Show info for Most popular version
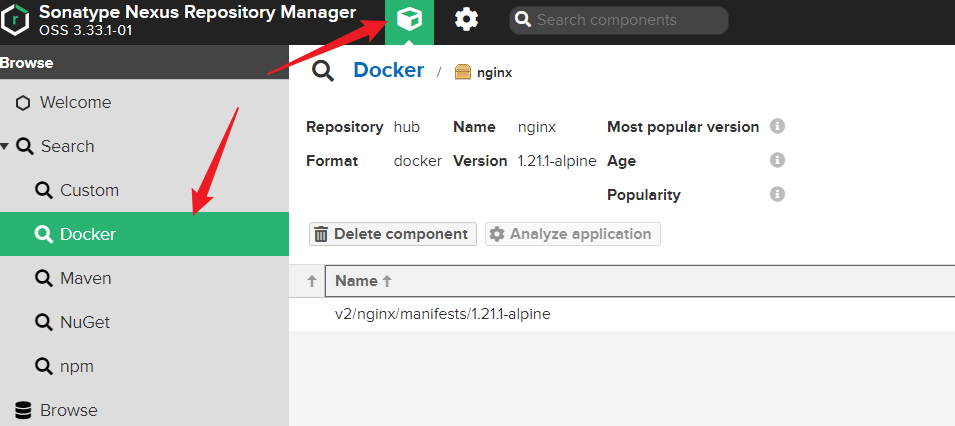This screenshot has height=426, width=955. click(x=777, y=126)
